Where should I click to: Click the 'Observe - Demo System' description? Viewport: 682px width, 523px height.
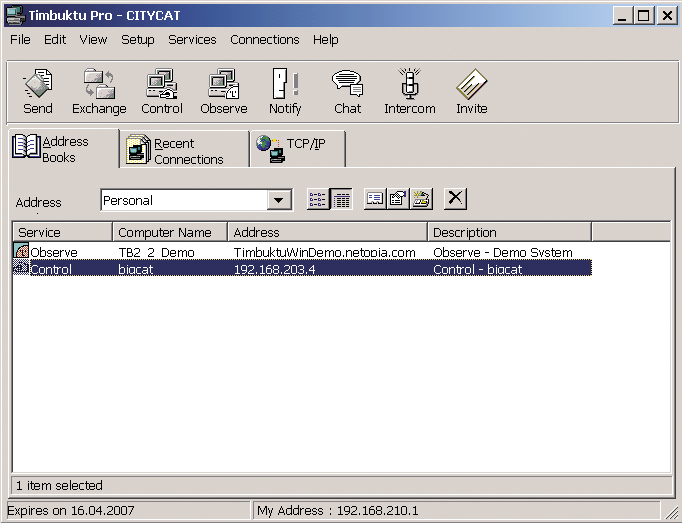[503, 252]
